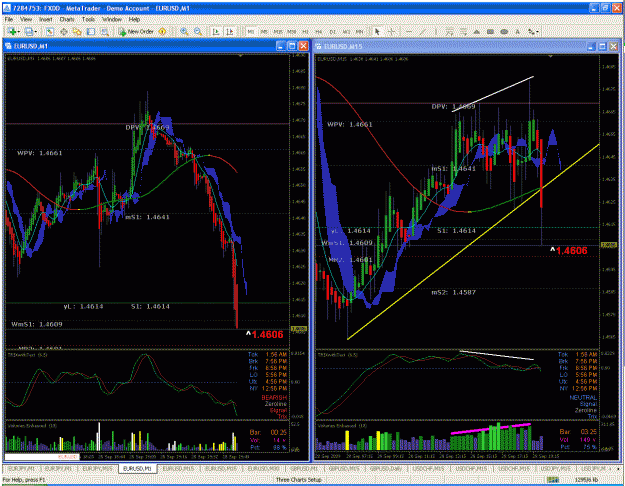Open the Profiles icon in the toolbar
The image size is (625, 486).
tap(29, 31)
